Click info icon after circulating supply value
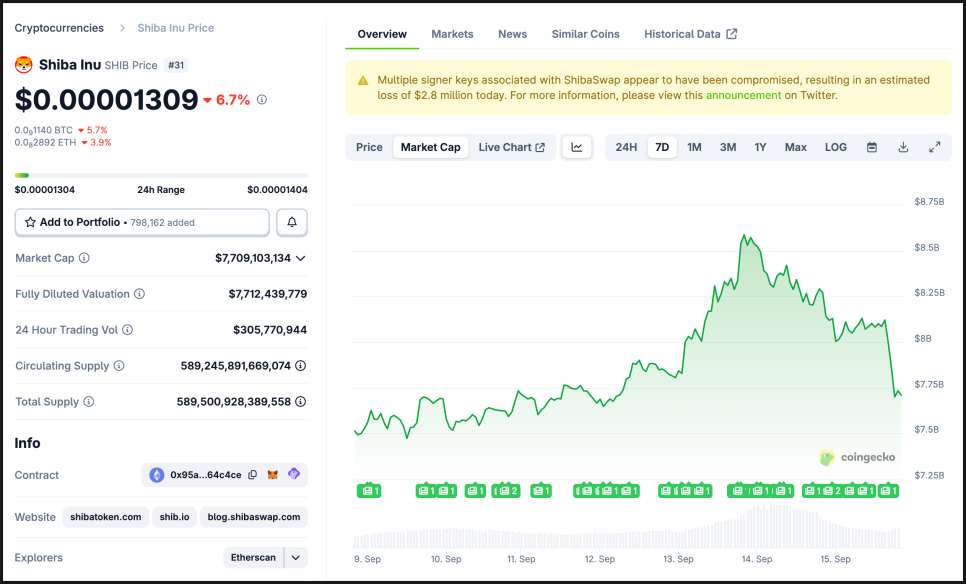Viewport: 966px width, 584px height. point(301,365)
